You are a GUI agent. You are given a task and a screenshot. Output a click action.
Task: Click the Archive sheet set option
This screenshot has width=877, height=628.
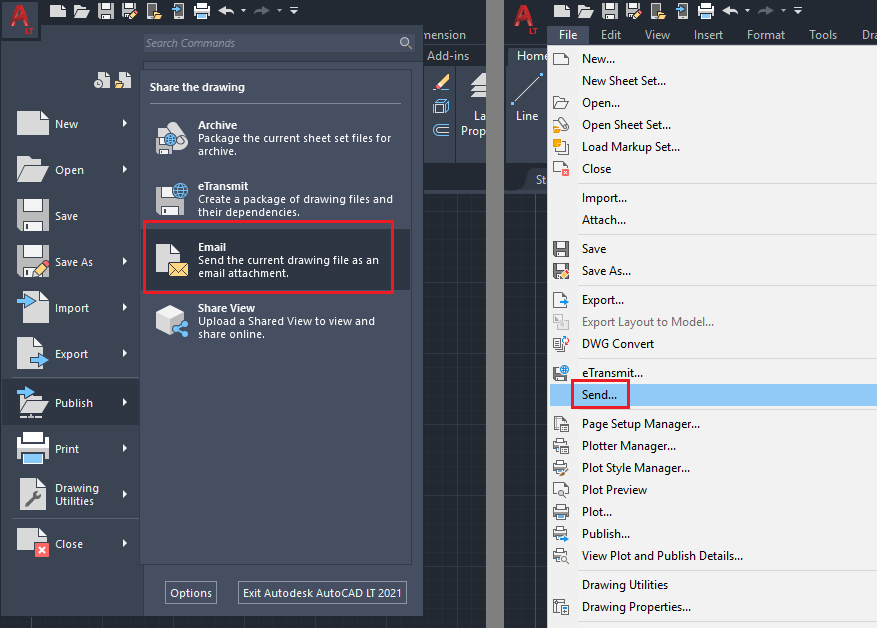(x=277, y=138)
